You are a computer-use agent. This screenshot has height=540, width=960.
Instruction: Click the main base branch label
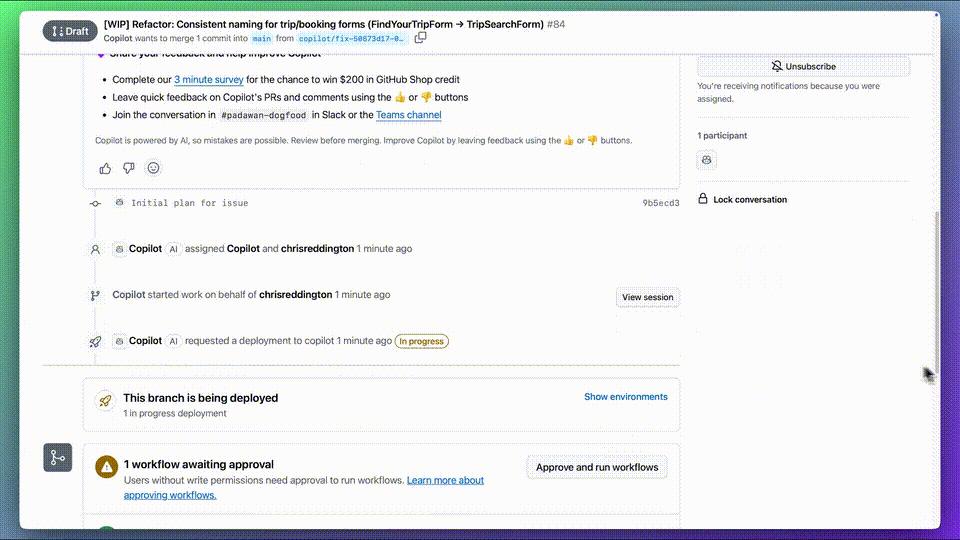tap(261, 38)
